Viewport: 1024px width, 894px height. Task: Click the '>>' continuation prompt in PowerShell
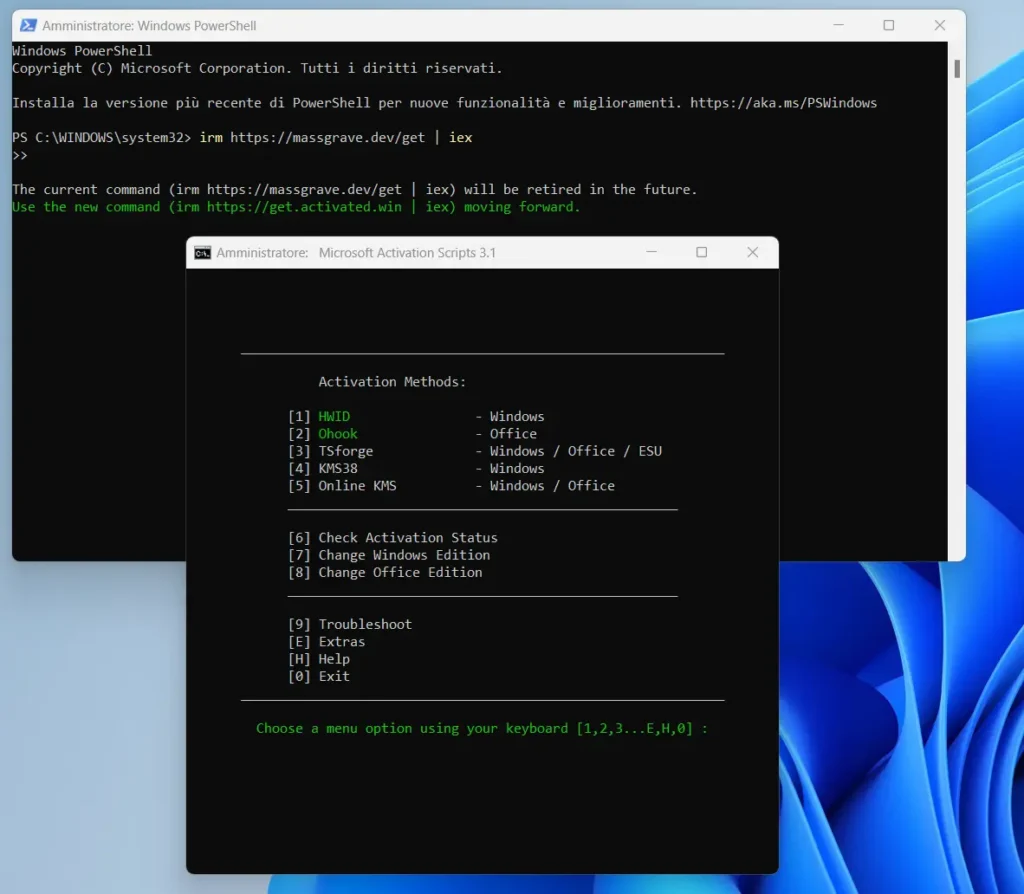[20, 155]
